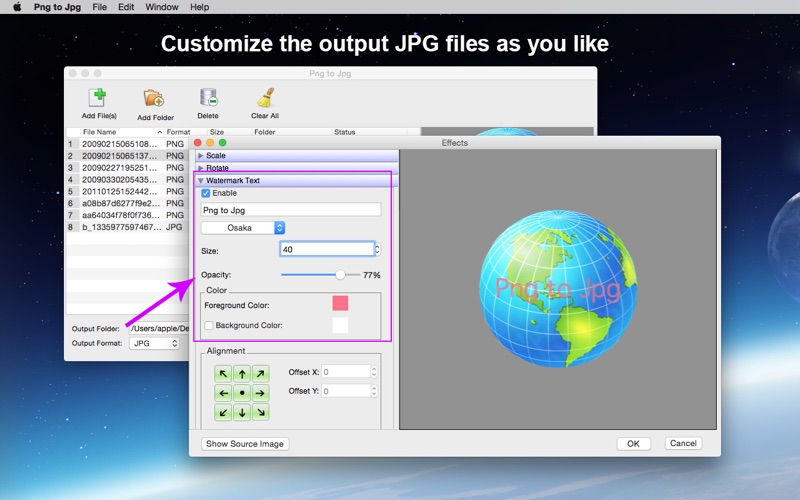The image size is (800, 500).
Task: Open the Osaka font dropdown
Action: 243,228
